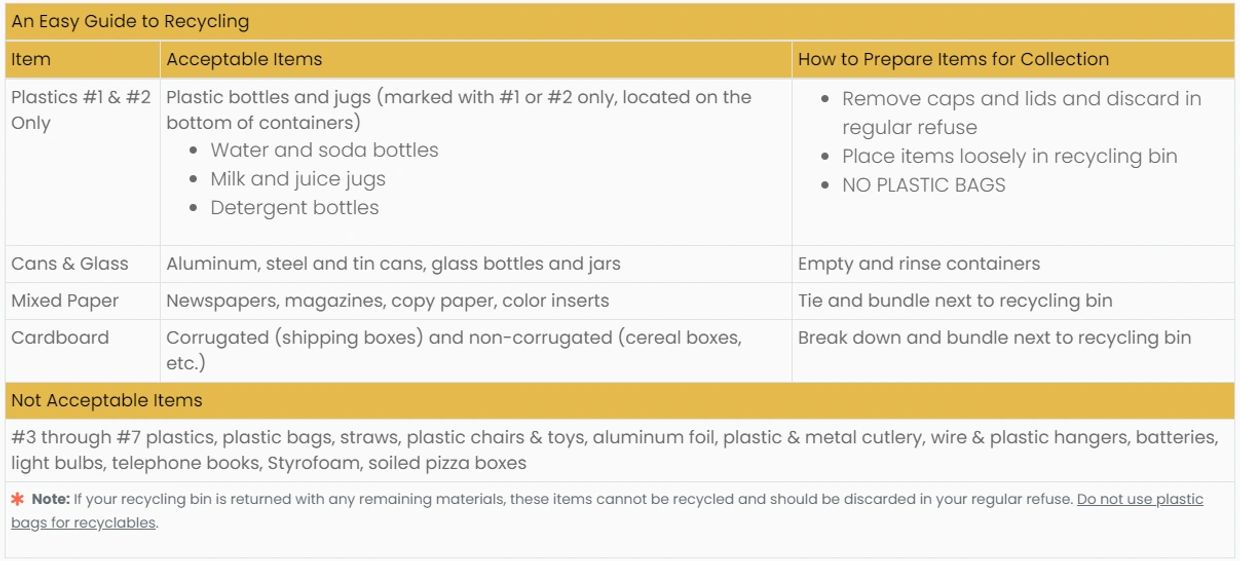Image resolution: width=1240 pixels, height=561 pixels.
Task: Click the "NO PLASTIC BAGS" bullet item
Action: pos(923,185)
